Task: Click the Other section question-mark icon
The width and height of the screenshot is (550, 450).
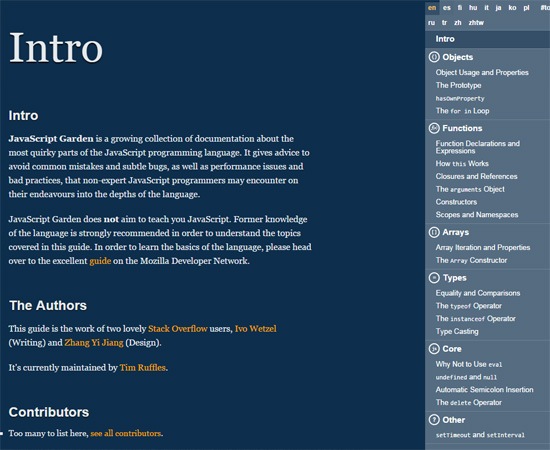Action: tap(434, 420)
